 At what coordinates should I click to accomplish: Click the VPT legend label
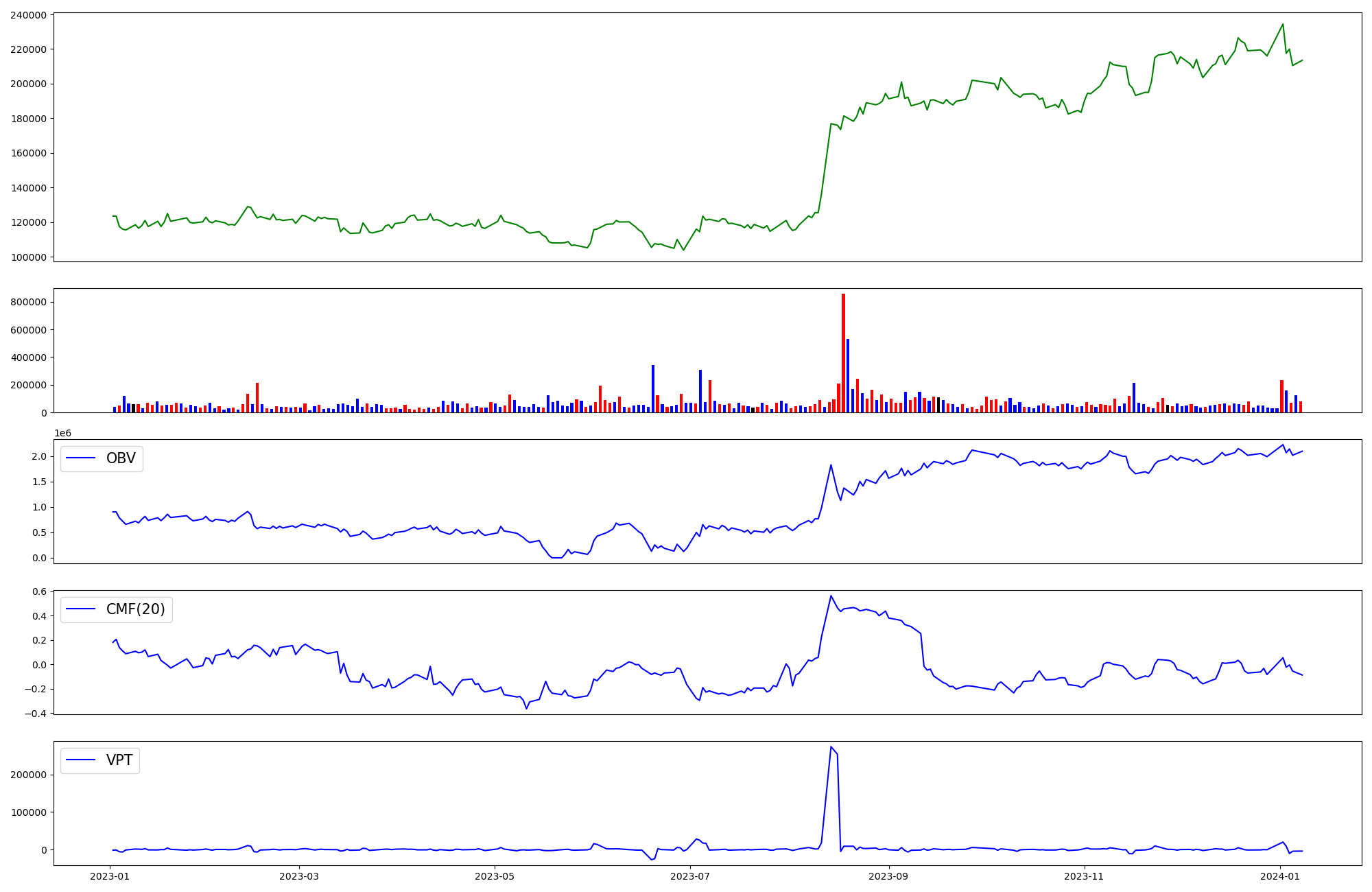click(x=119, y=760)
